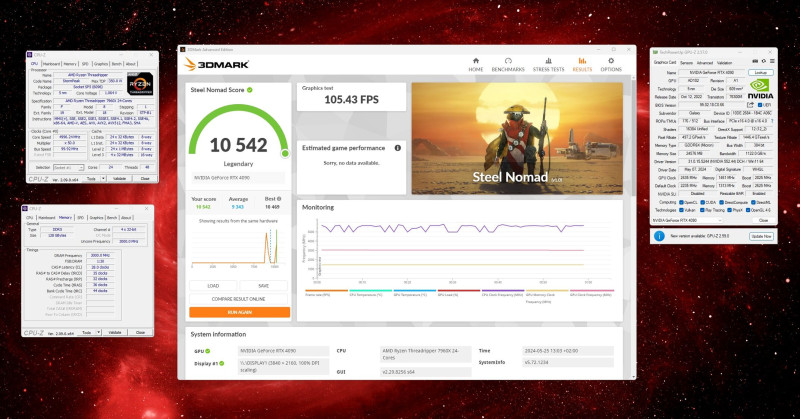Switch to Bench tab in top CPU-Z window
800x419 pixels.
click(x=116, y=64)
